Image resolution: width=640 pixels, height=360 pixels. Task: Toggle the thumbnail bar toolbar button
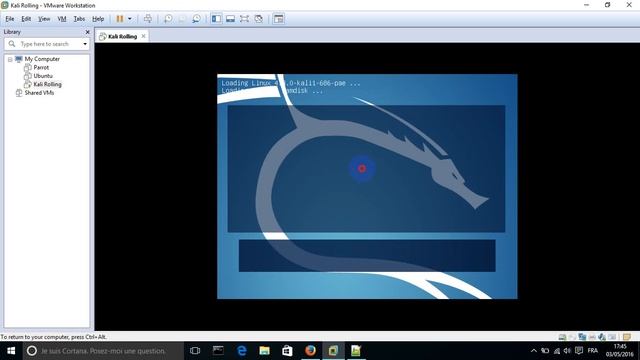230,19
